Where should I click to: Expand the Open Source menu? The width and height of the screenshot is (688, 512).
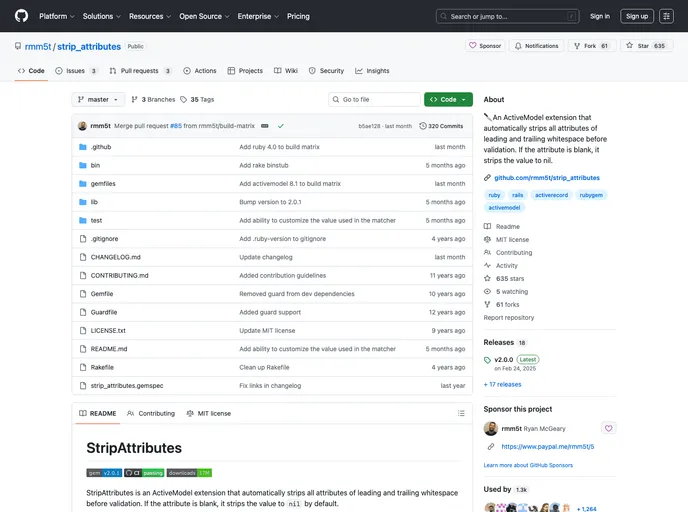coord(204,16)
